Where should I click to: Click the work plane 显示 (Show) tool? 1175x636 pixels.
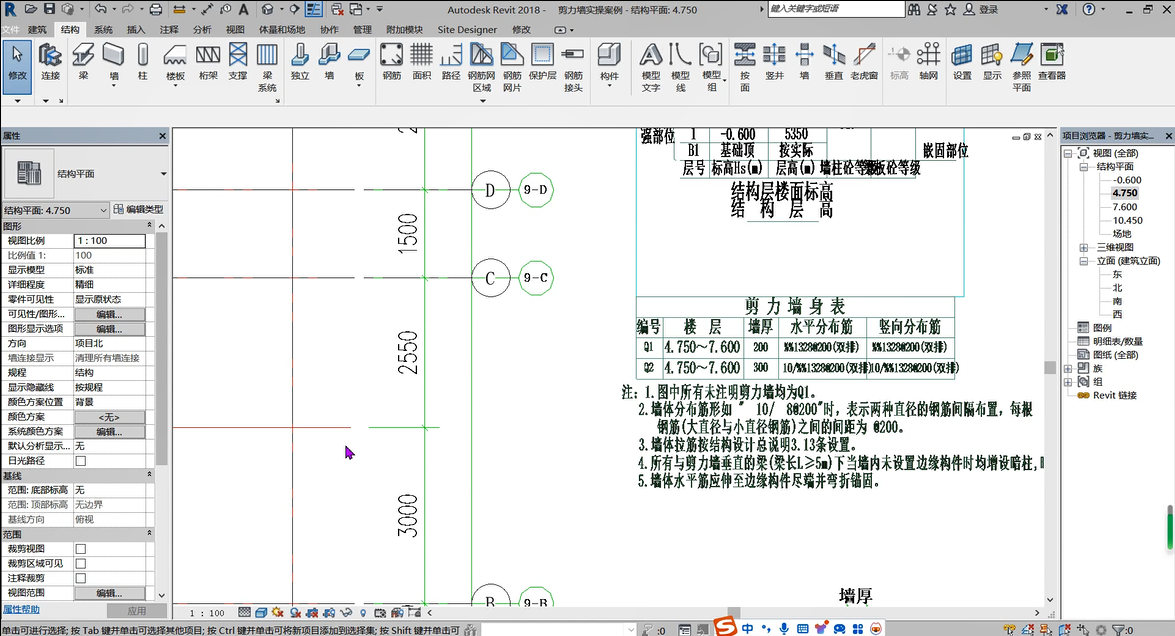(992, 61)
